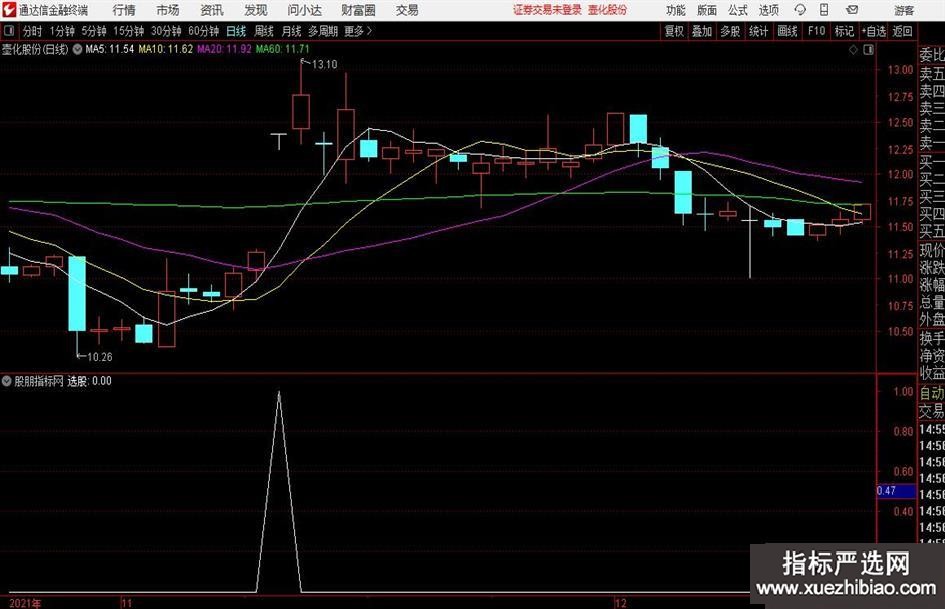Click the 标记 toolbar button
The height and width of the screenshot is (609, 945).
(x=844, y=31)
